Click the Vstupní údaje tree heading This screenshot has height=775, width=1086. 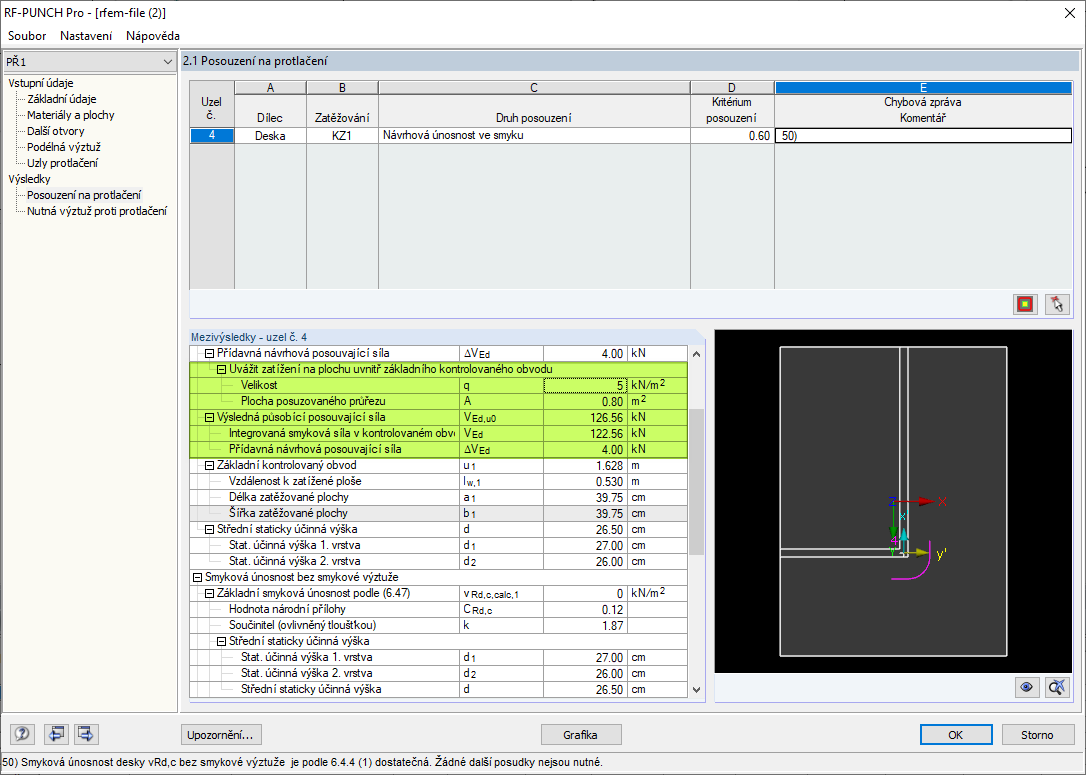tap(41, 83)
